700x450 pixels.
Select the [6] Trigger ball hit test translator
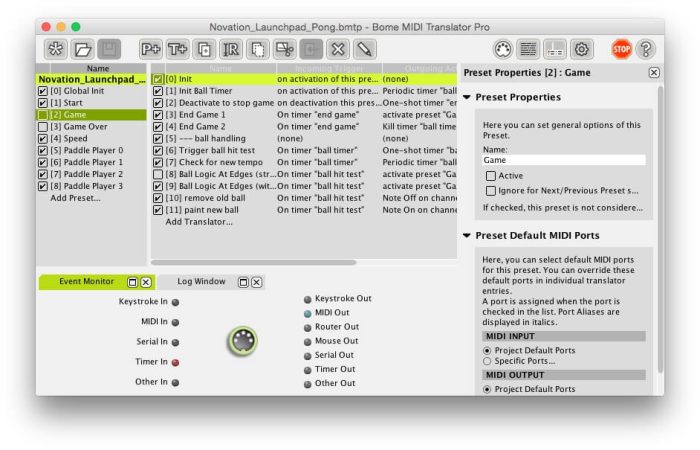pos(304,151)
